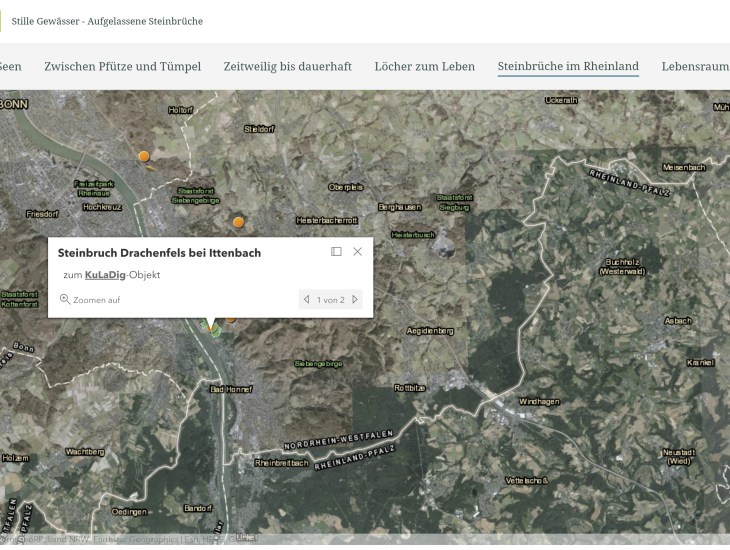Image resolution: width=730 pixels, height=550 pixels.
Task: Show next feature in popup
Action: (x=355, y=300)
